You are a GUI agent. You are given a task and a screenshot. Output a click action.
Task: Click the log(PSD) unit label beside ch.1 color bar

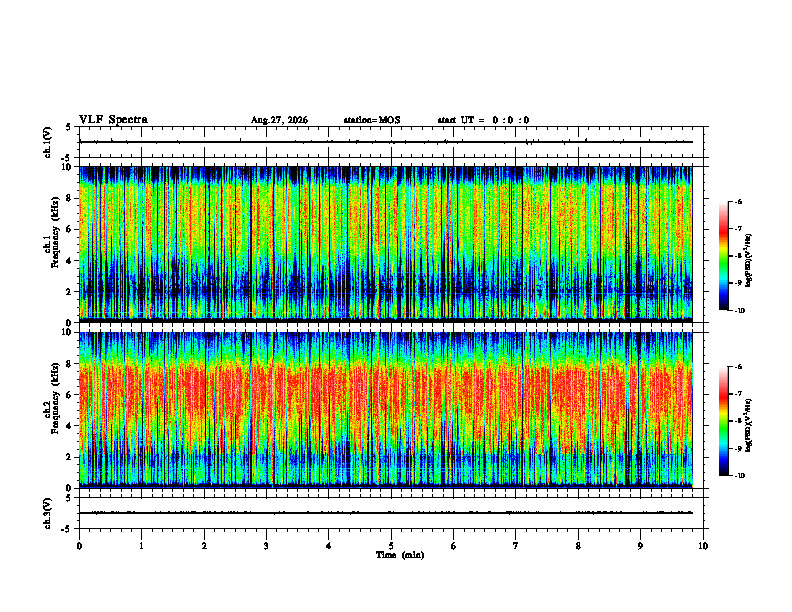[x=749, y=261]
